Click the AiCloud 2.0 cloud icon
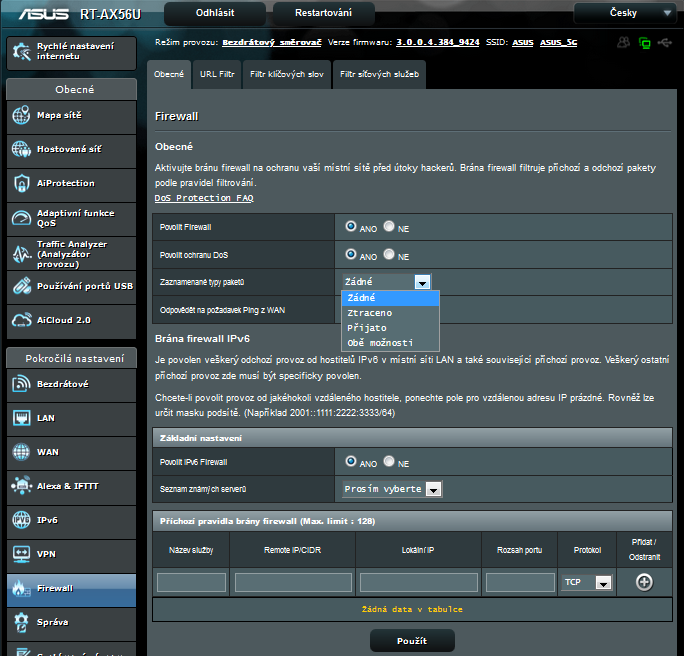684x656 pixels. tap(22, 320)
